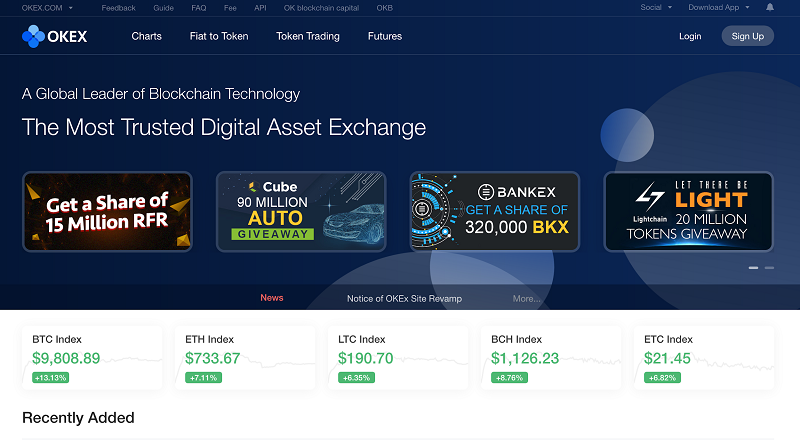
Task: Click the +7.11% ETH change badge
Action: point(203,378)
